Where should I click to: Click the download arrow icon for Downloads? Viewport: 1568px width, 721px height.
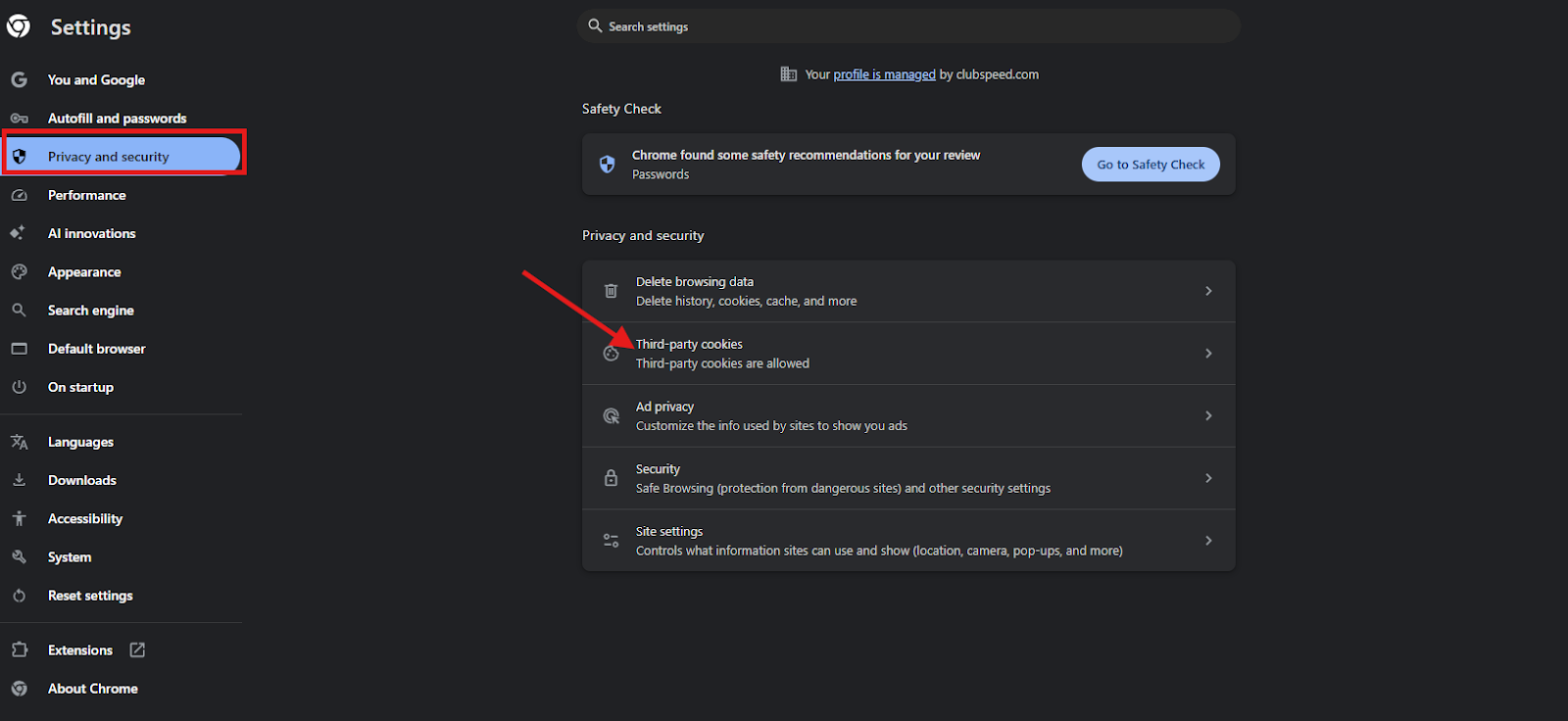tap(19, 480)
